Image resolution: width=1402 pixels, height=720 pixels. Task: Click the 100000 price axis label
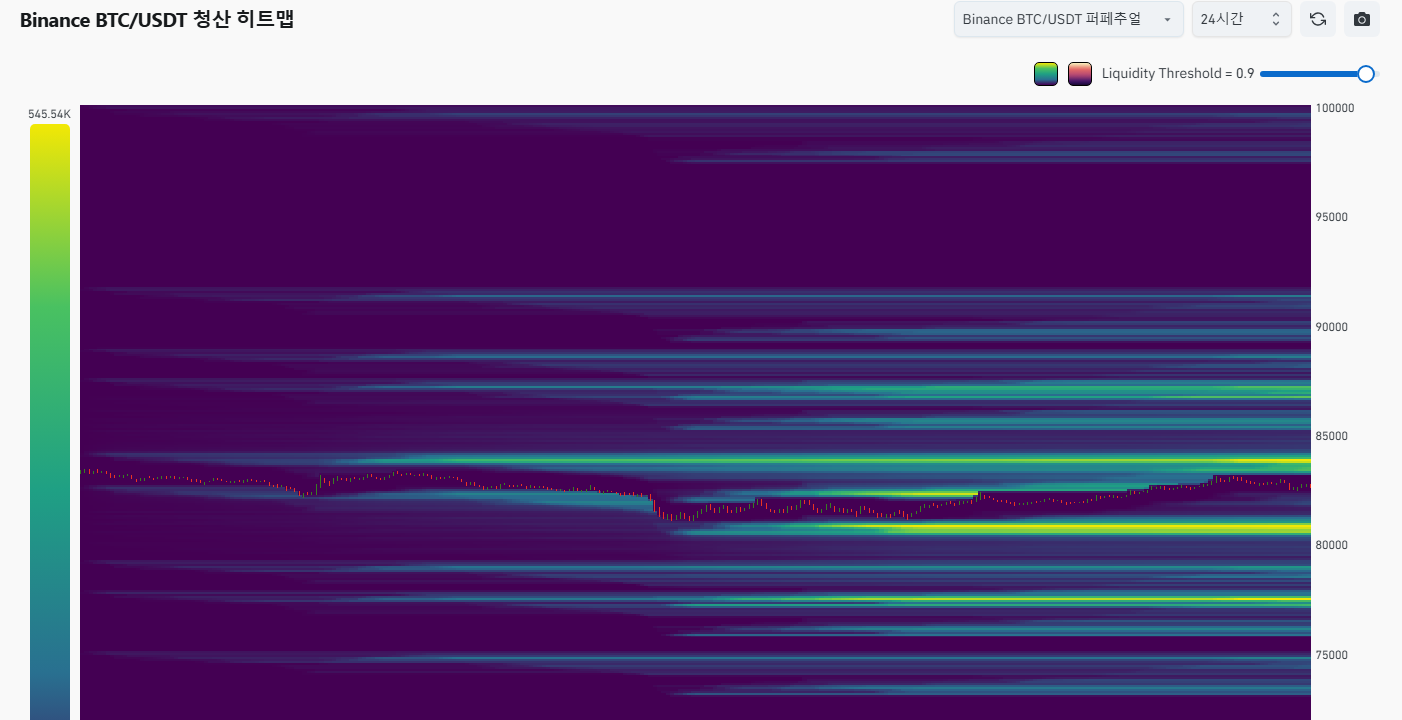[x=1335, y=108]
